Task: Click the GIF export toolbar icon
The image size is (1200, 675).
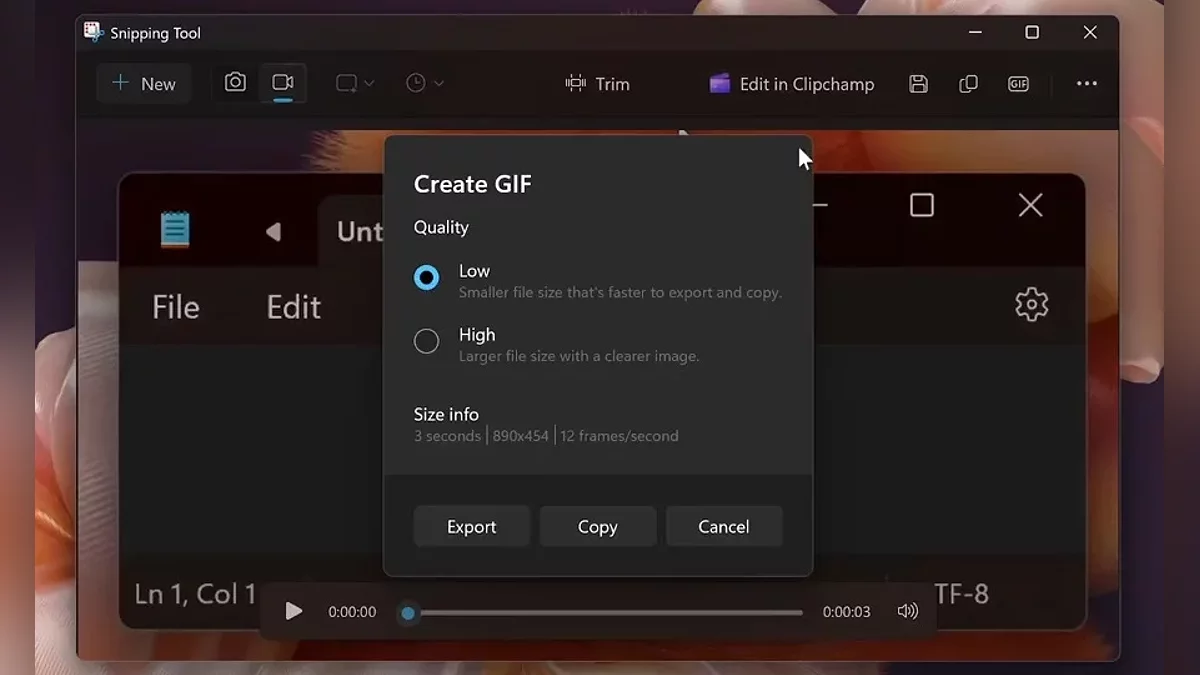Action: 1018,84
